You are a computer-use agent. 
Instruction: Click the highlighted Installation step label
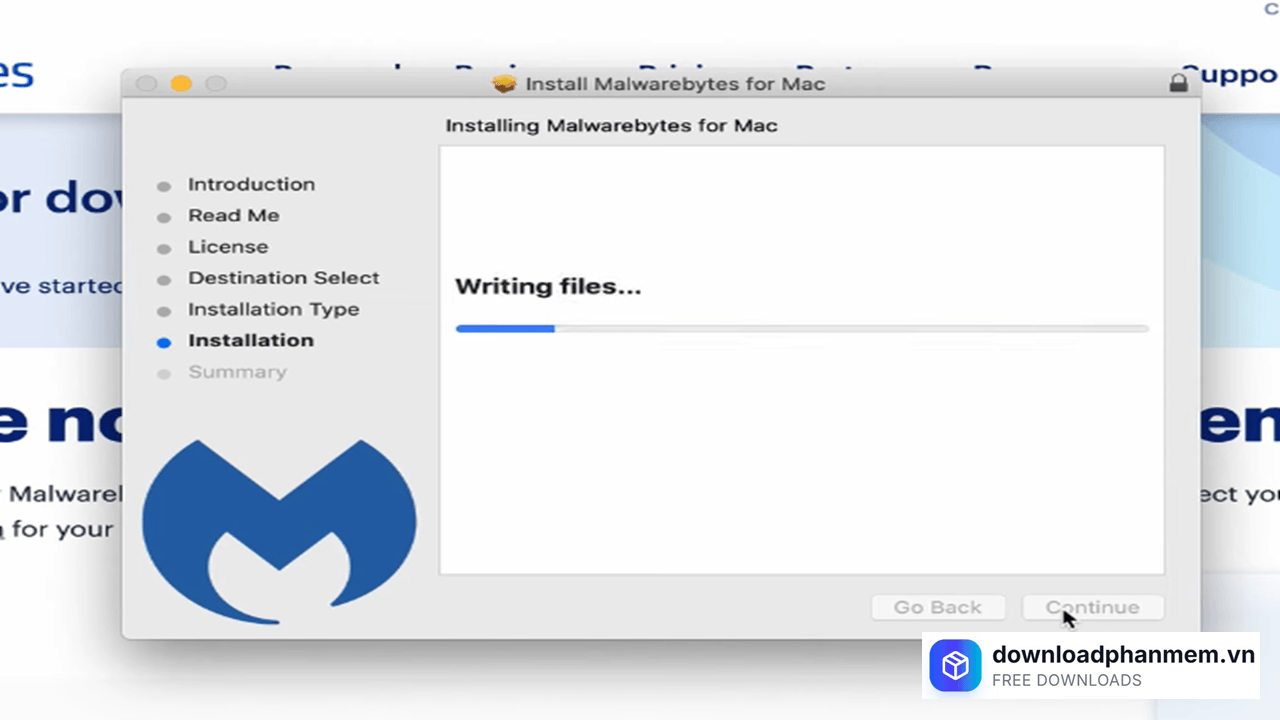tap(251, 341)
